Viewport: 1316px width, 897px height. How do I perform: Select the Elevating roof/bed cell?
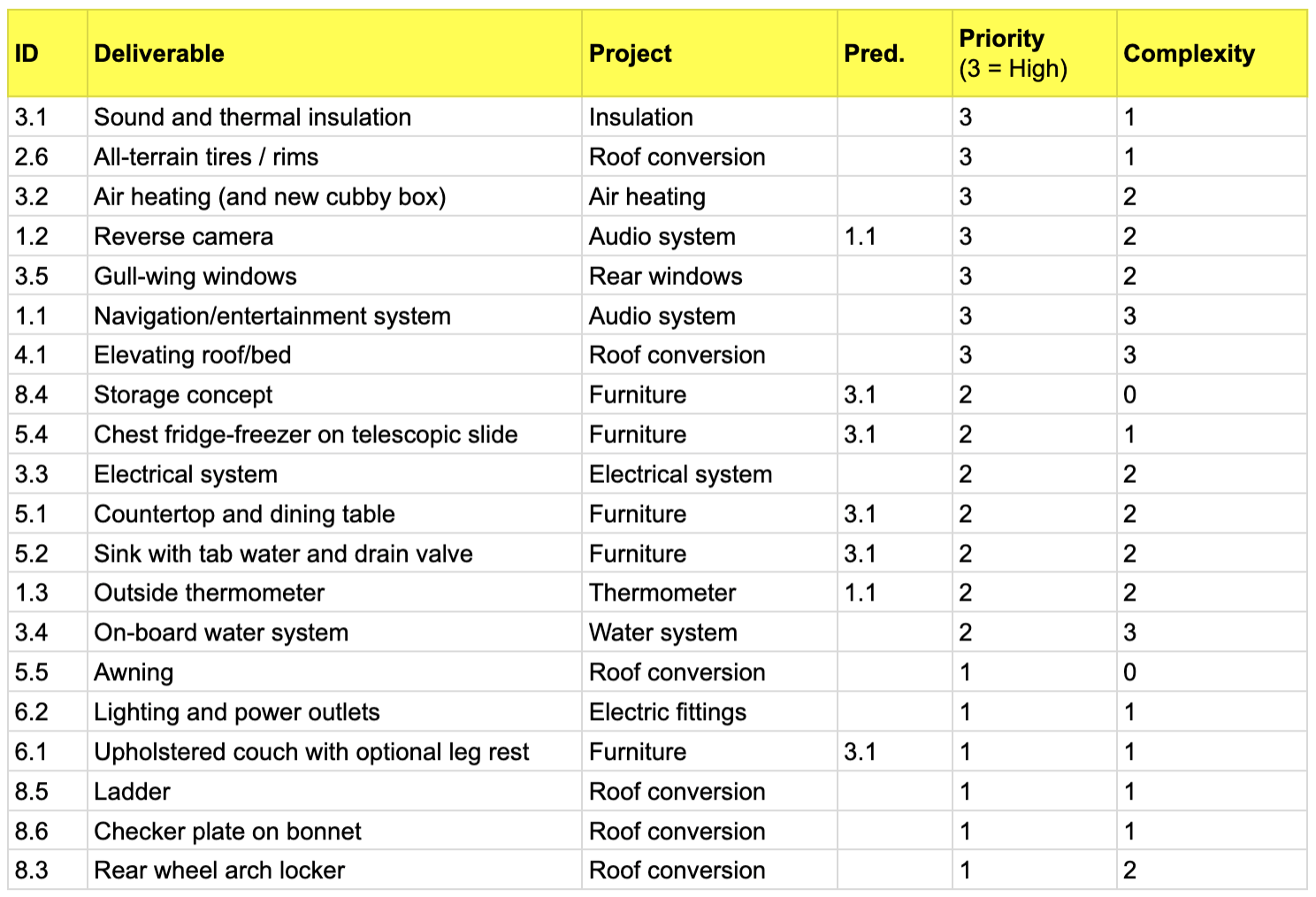(x=192, y=356)
